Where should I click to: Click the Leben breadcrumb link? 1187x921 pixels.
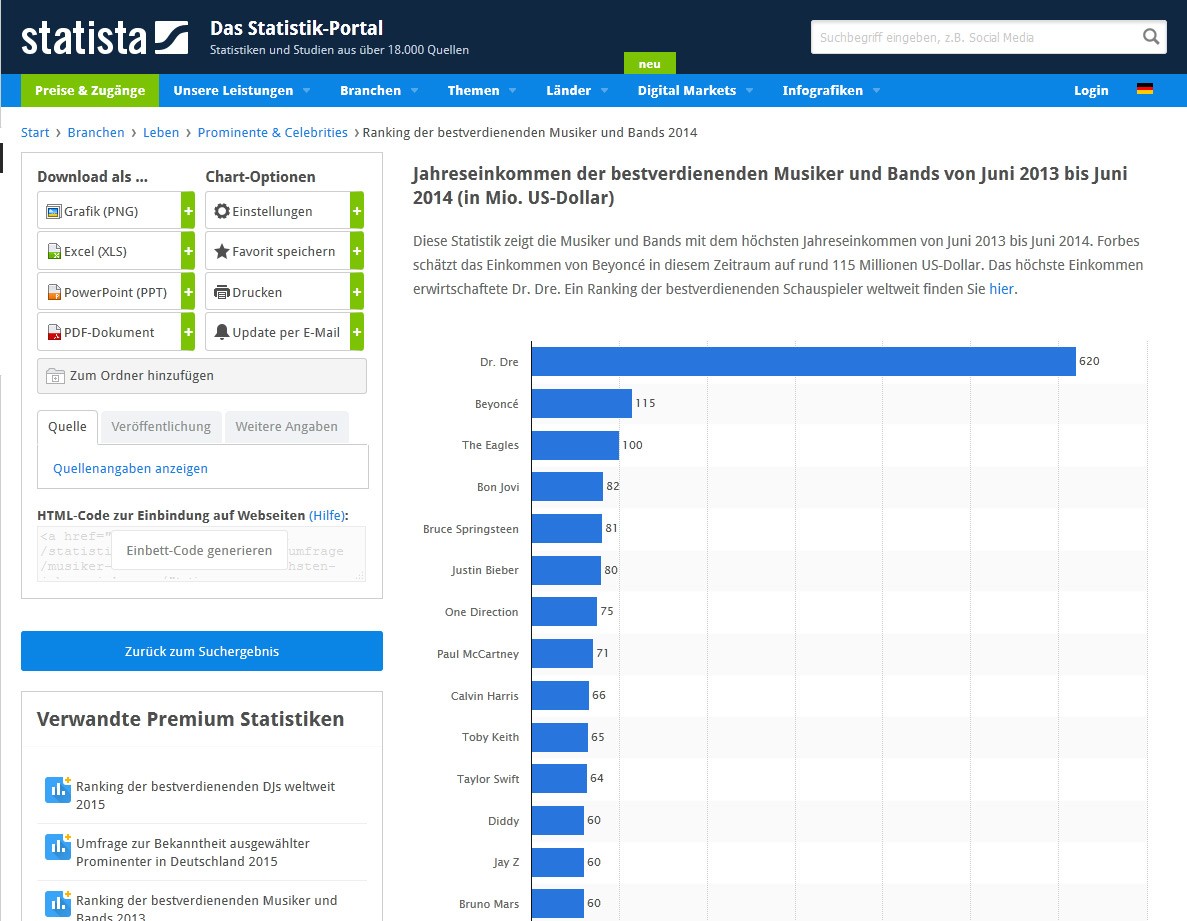[x=161, y=132]
